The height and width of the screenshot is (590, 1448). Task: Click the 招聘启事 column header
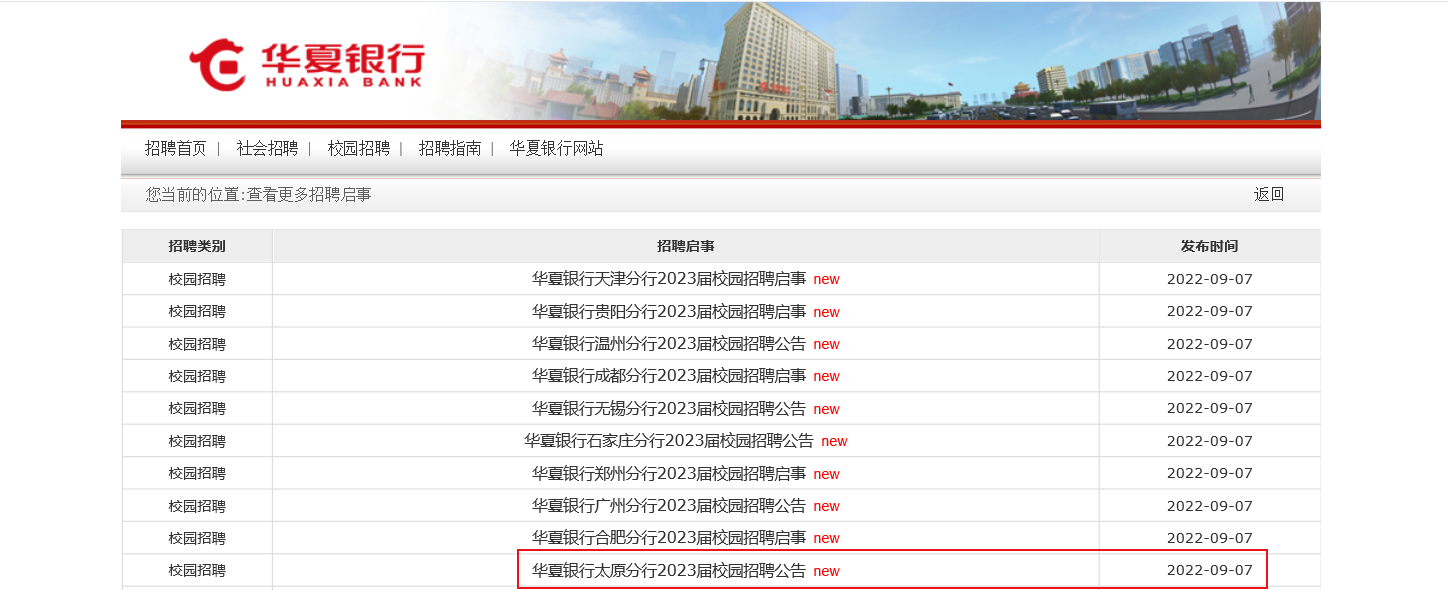(x=685, y=246)
